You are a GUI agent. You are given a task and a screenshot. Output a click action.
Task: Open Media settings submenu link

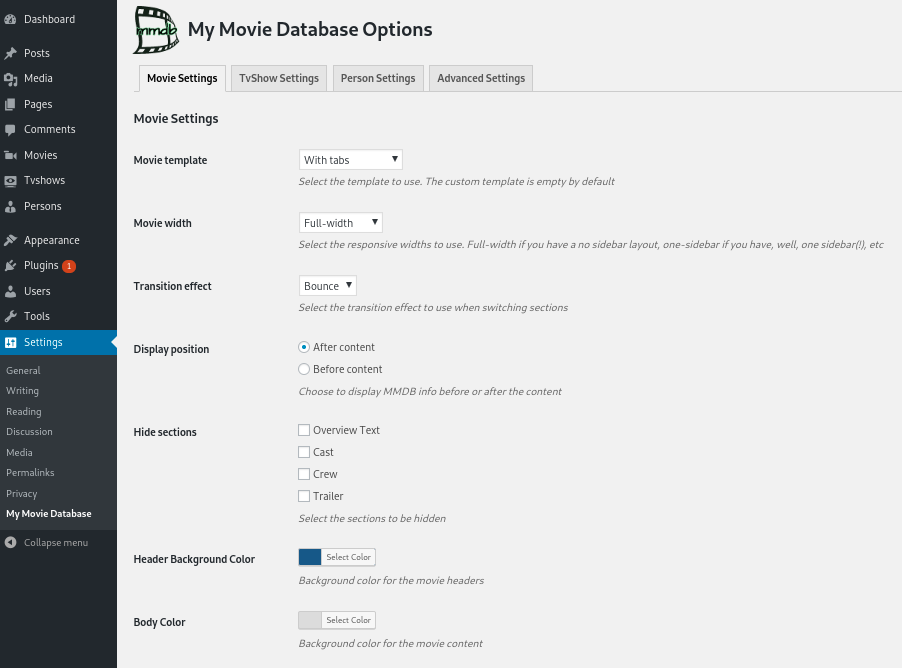click(19, 452)
